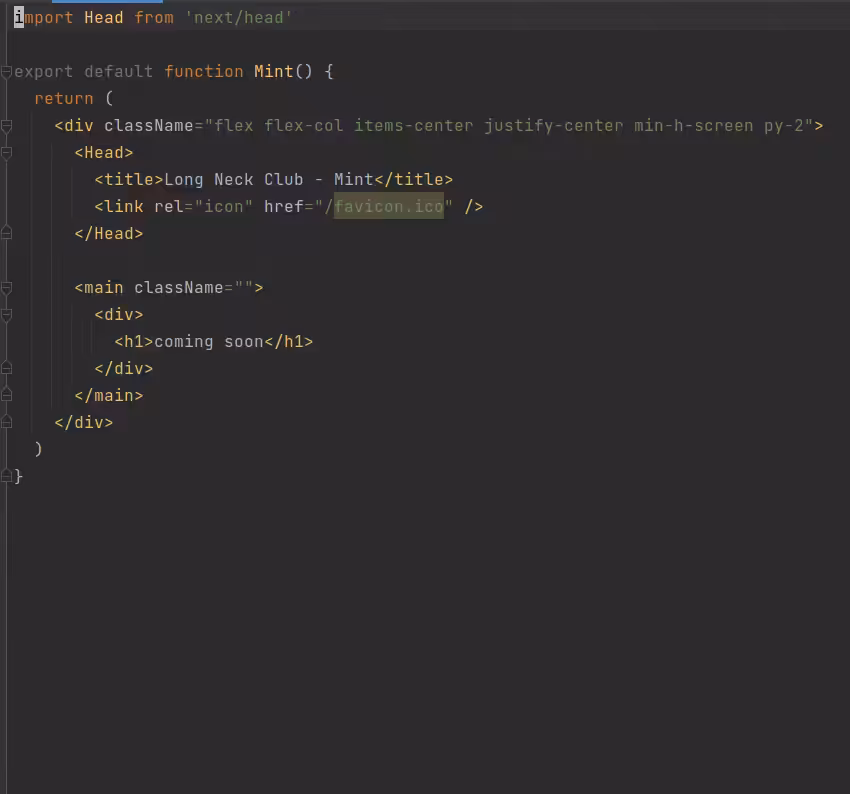Collapse the main className fold marker
This screenshot has width=850, height=794.
click(7, 288)
